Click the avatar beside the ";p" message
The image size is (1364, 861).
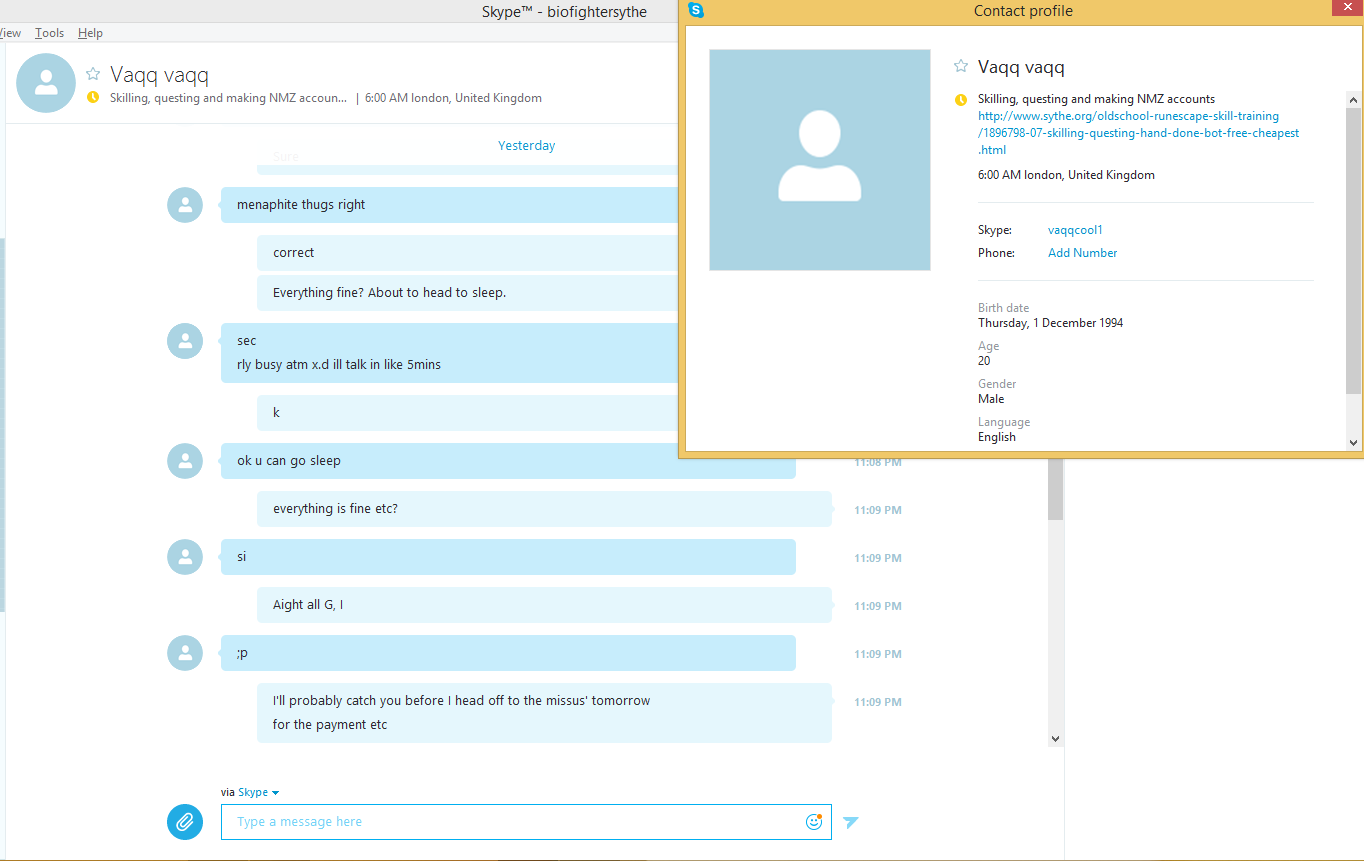coord(185,653)
